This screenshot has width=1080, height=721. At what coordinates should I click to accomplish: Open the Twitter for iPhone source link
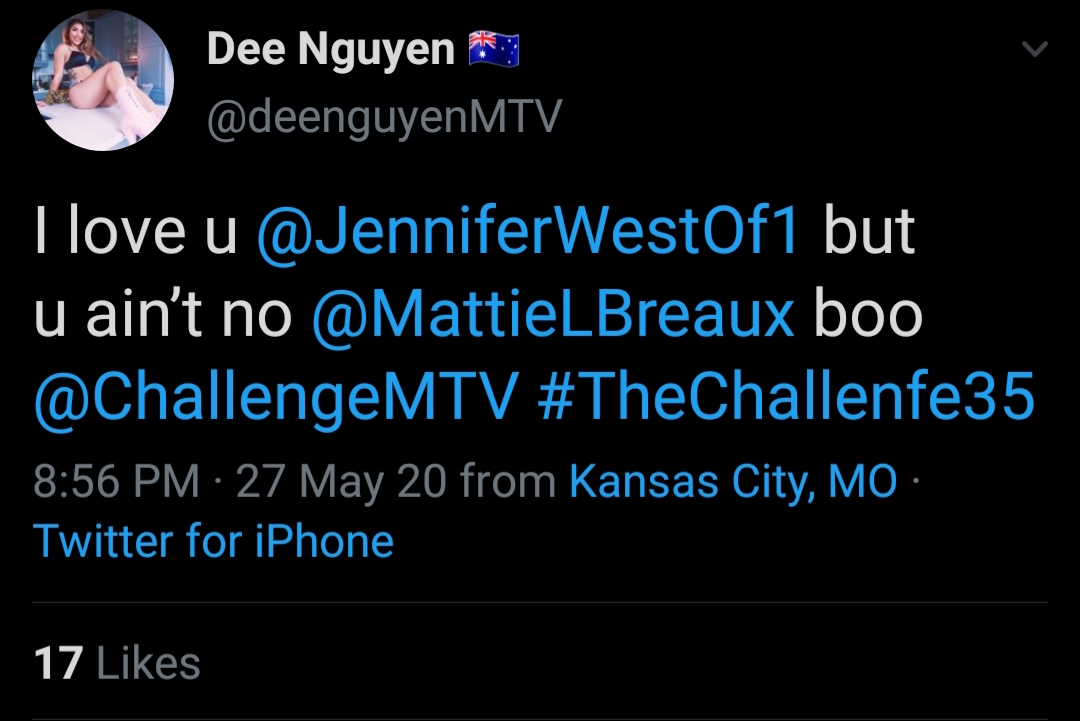coord(214,541)
